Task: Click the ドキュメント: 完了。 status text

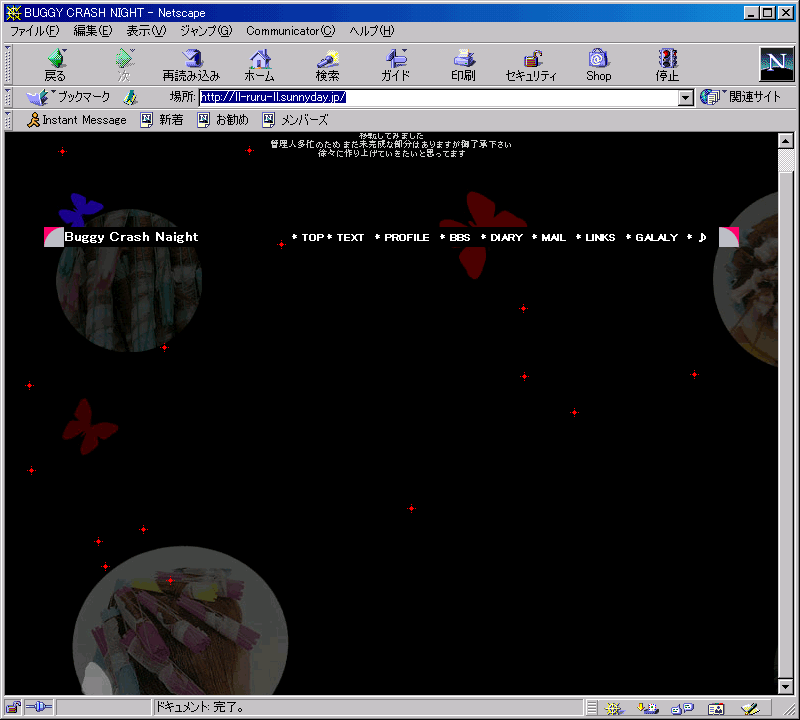Action: click(199, 707)
